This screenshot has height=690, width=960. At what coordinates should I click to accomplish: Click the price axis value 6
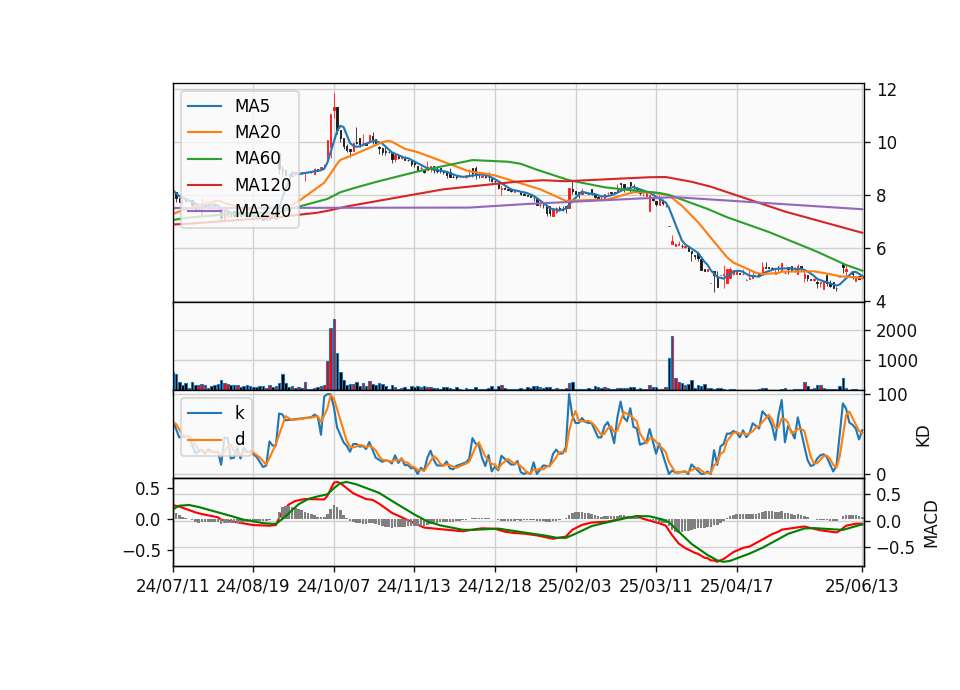click(882, 249)
